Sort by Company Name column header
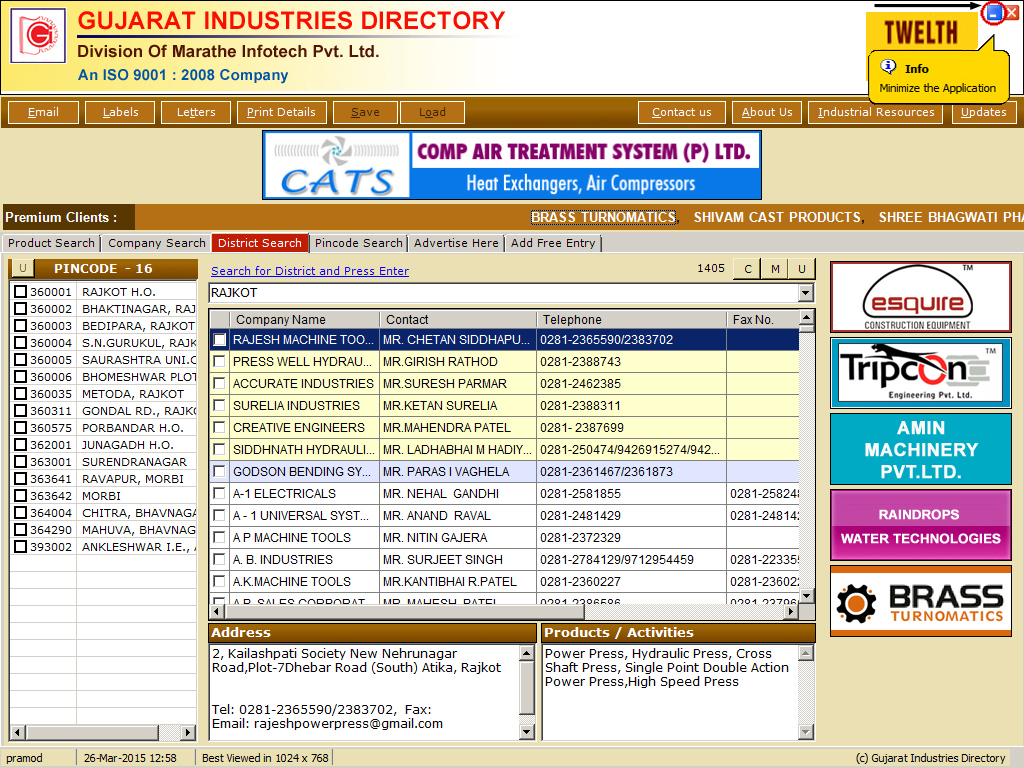The image size is (1024, 768). point(304,319)
